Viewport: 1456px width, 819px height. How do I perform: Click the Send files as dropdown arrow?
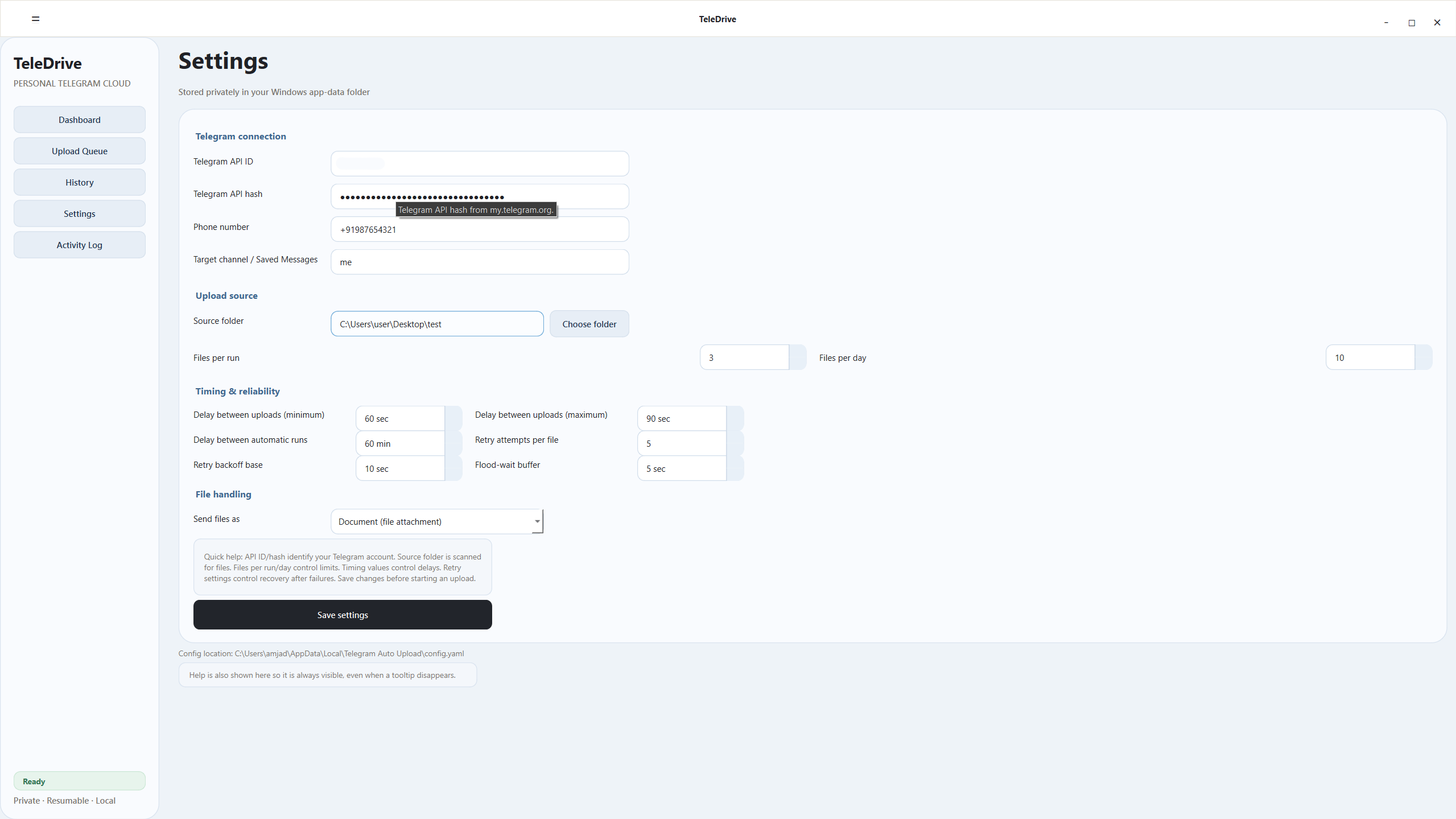(x=537, y=521)
